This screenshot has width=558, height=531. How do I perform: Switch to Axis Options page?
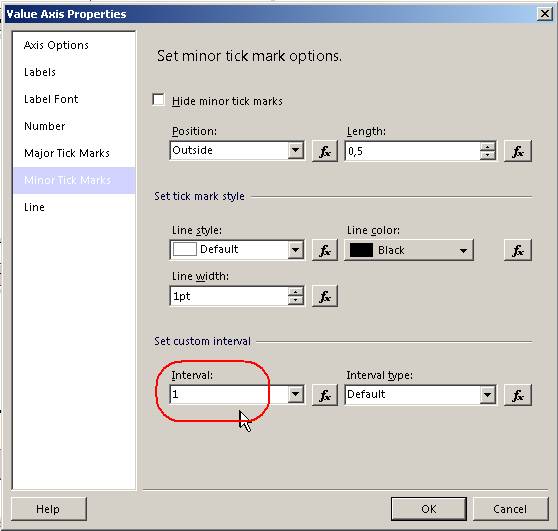pyautogui.click(x=56, y=45)
